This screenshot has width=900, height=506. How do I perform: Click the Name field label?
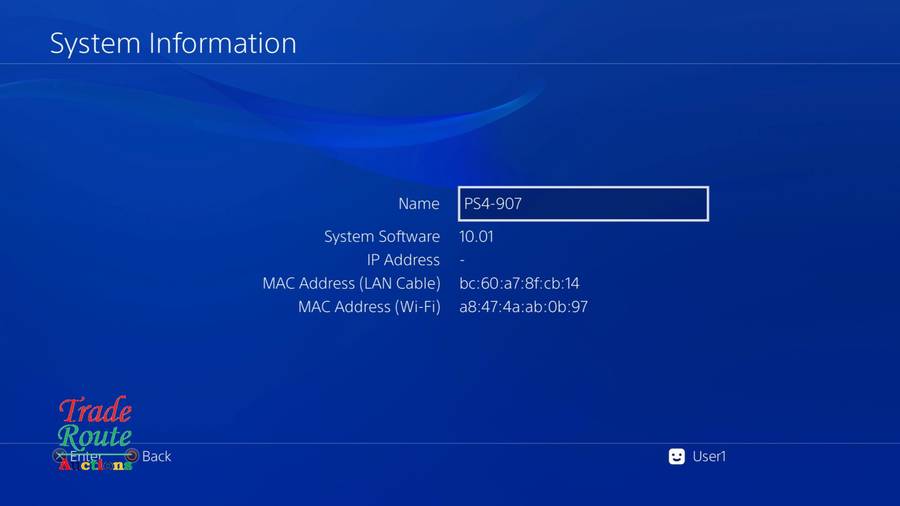point(419,204)
